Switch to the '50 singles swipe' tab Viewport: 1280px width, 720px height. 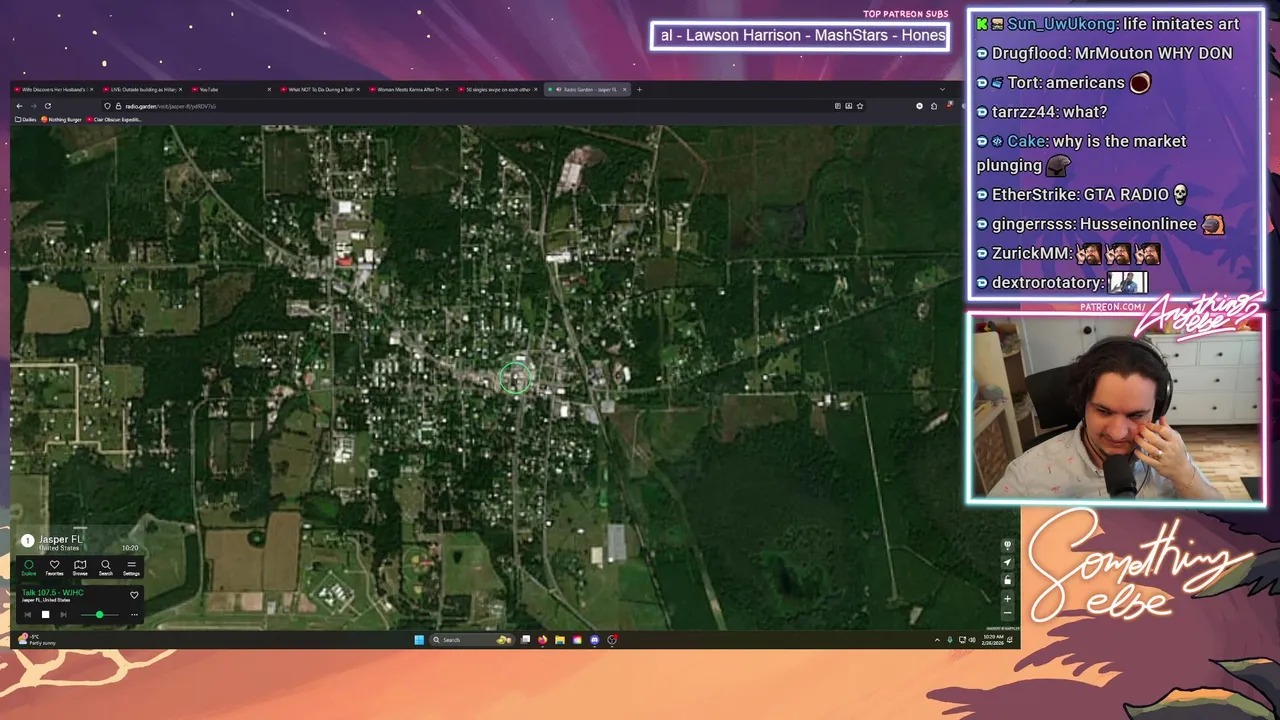497,89
